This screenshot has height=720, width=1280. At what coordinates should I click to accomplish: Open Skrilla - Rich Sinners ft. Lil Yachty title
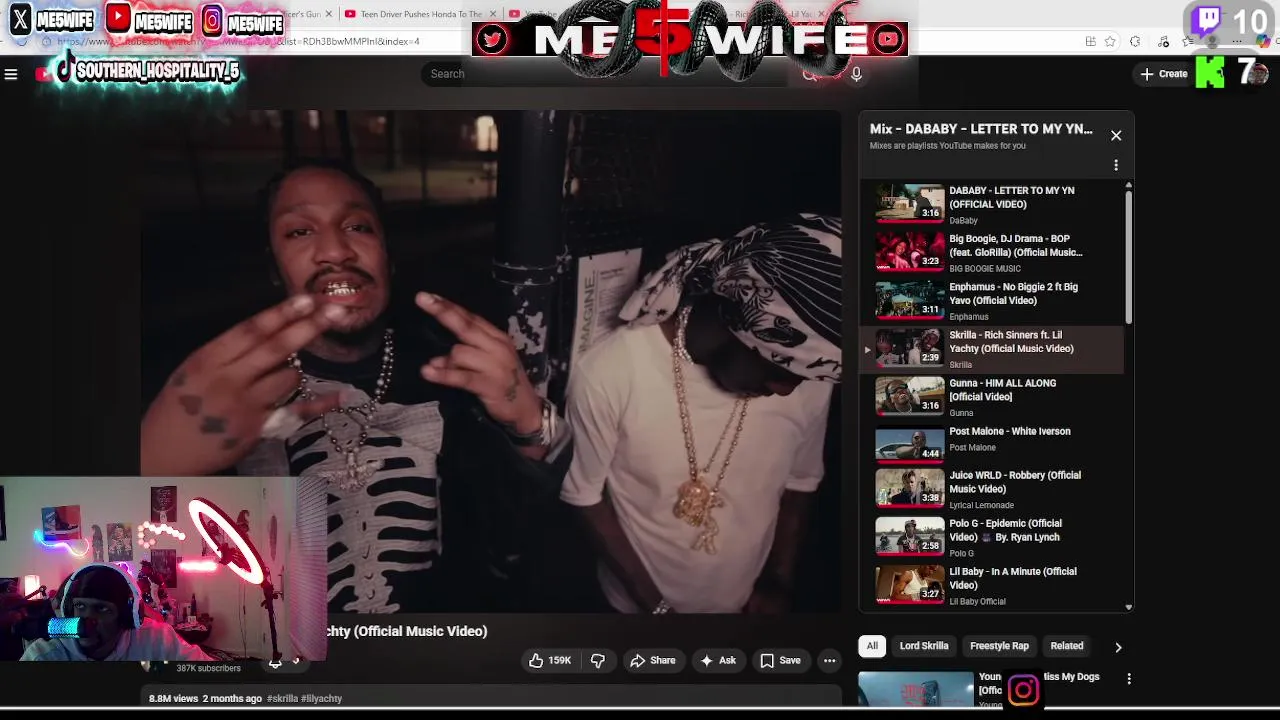(x=1011, y=342)
